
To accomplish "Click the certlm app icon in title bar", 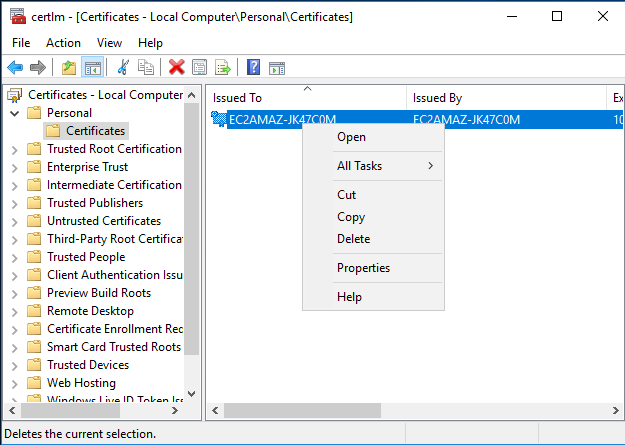I will 18,17.
